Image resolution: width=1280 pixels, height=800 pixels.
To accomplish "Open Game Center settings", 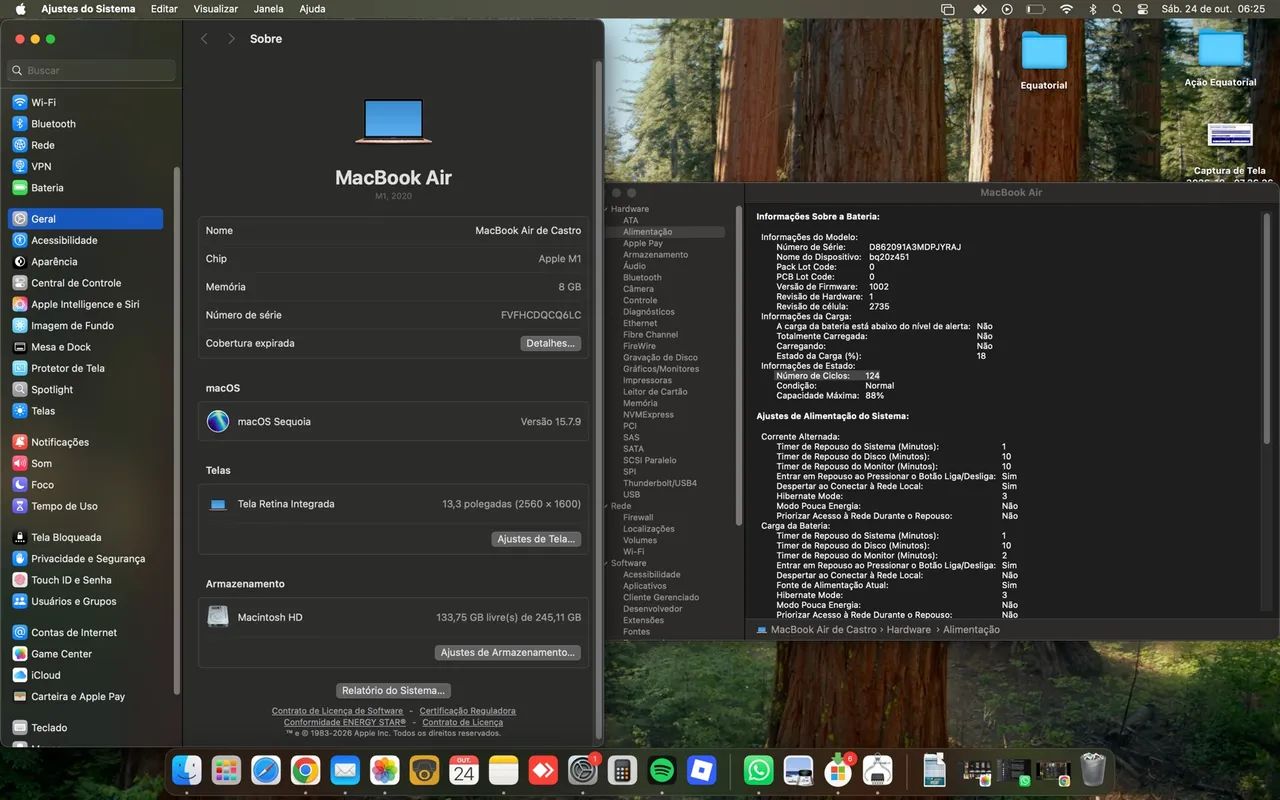I will click(85, 654).
